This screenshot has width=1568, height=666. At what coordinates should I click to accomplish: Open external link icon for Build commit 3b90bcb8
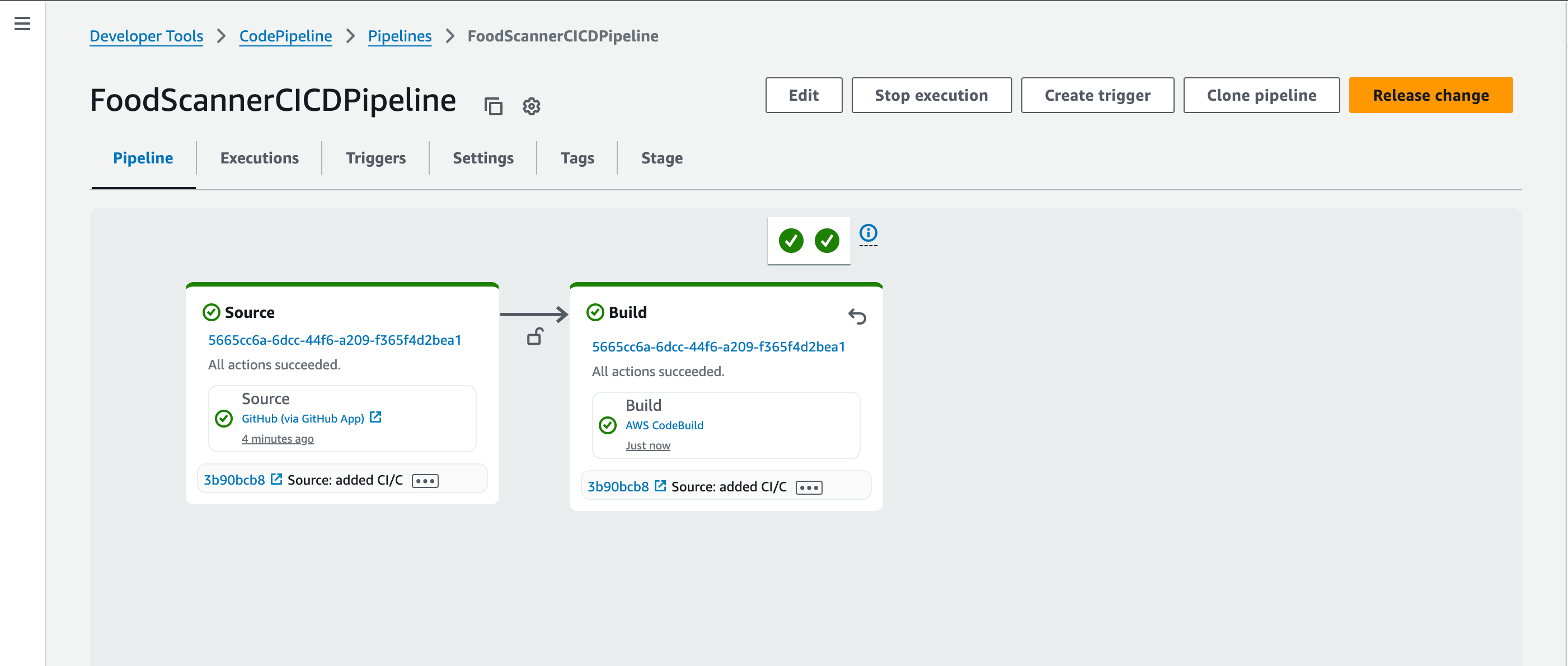pyautogui.click(x=660, y=486)
